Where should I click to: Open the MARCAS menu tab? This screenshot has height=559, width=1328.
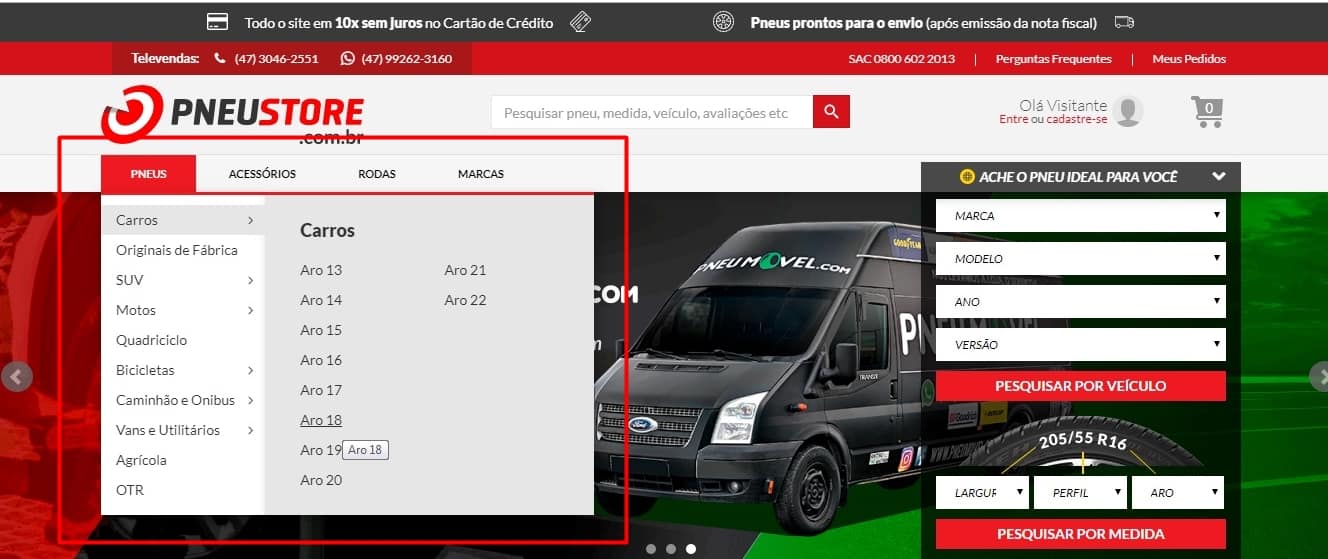pyautogui.click(x=481, y=174)
